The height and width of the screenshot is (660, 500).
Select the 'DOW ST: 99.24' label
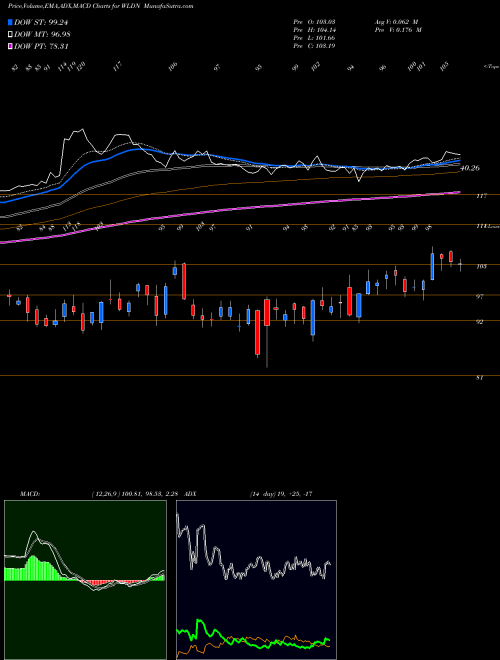[x=41, y=23]
